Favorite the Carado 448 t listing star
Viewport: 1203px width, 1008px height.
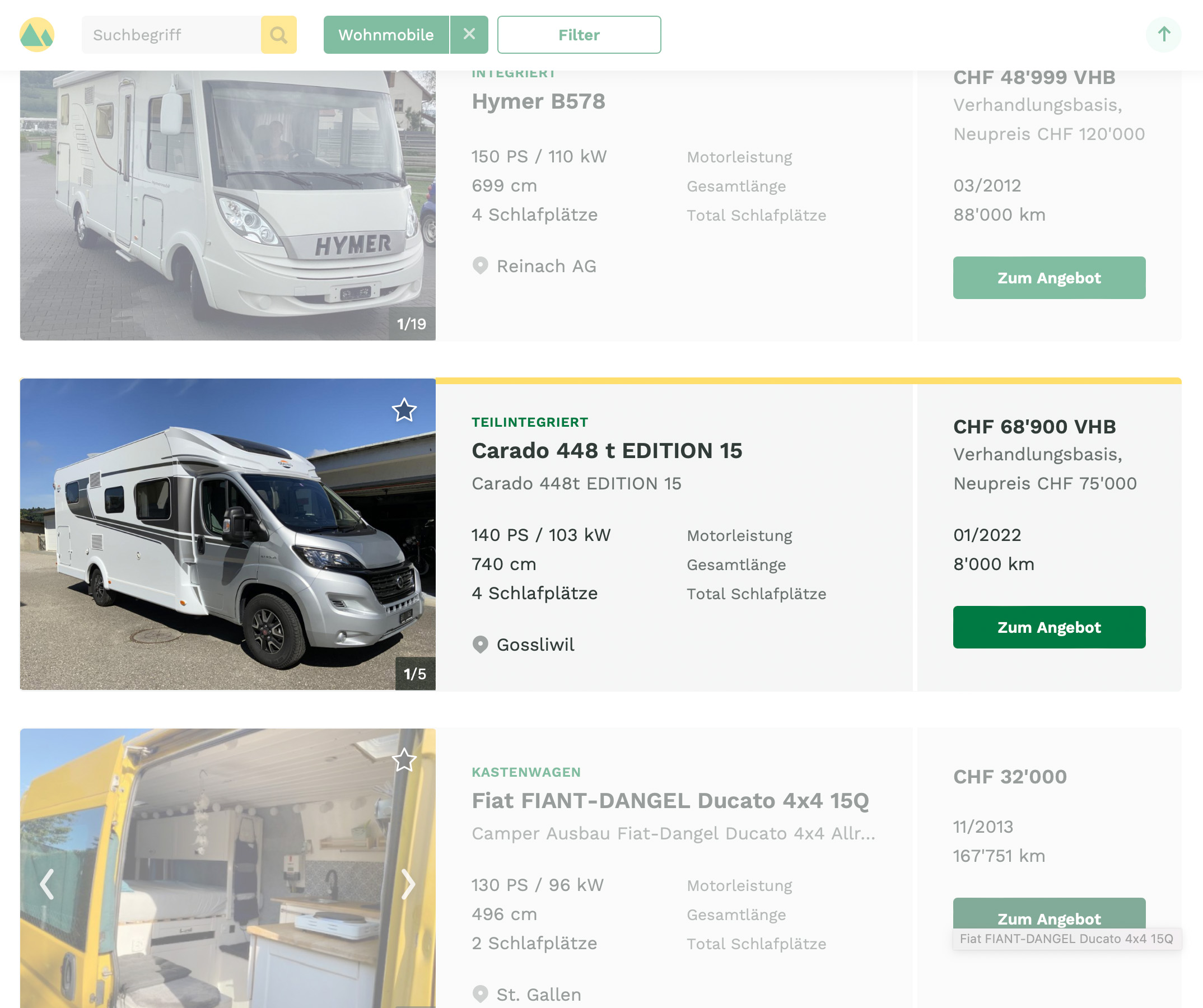(x=404, y=410)
